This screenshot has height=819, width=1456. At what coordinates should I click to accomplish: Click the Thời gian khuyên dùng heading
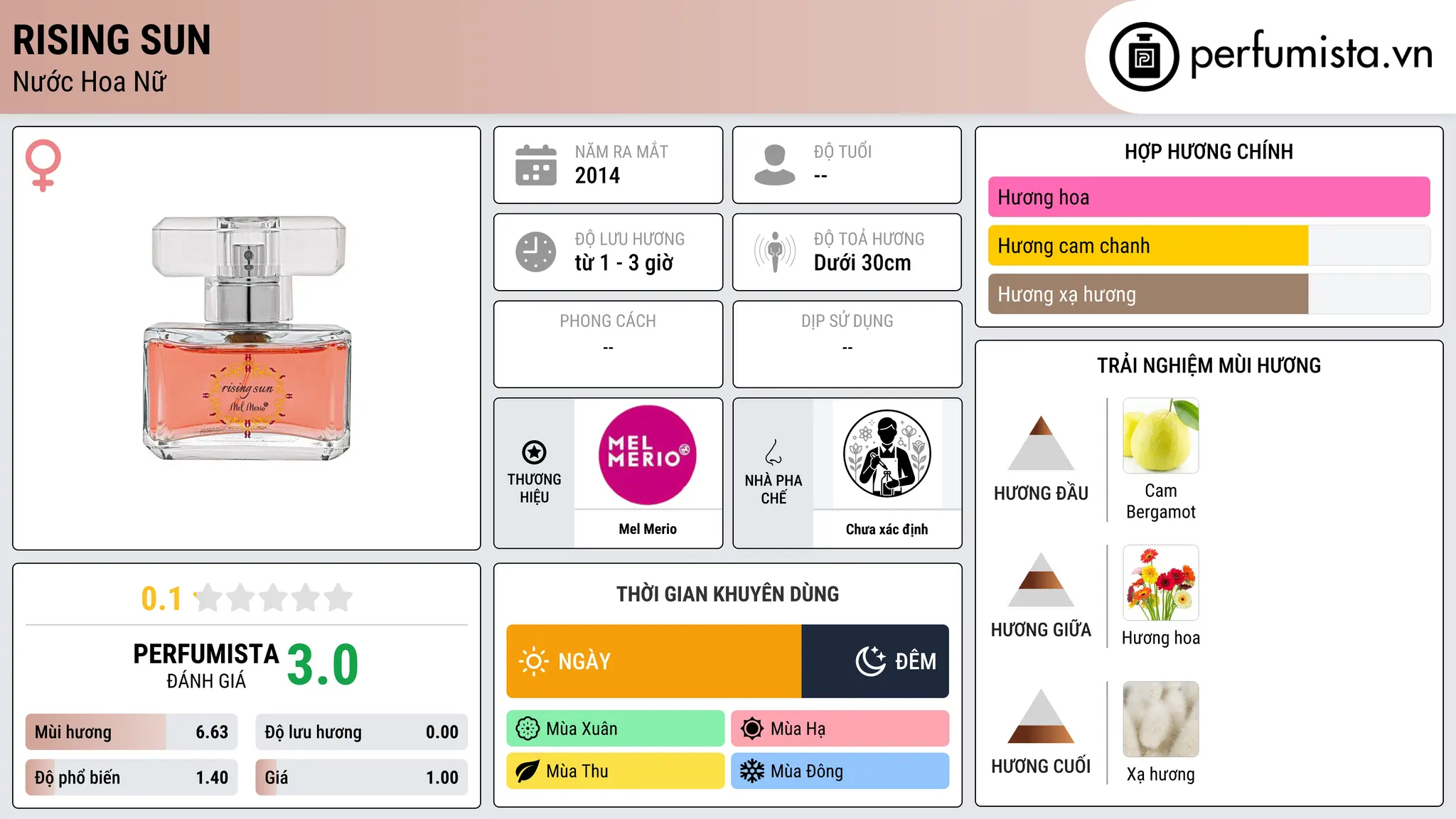[x=728, y=594]
